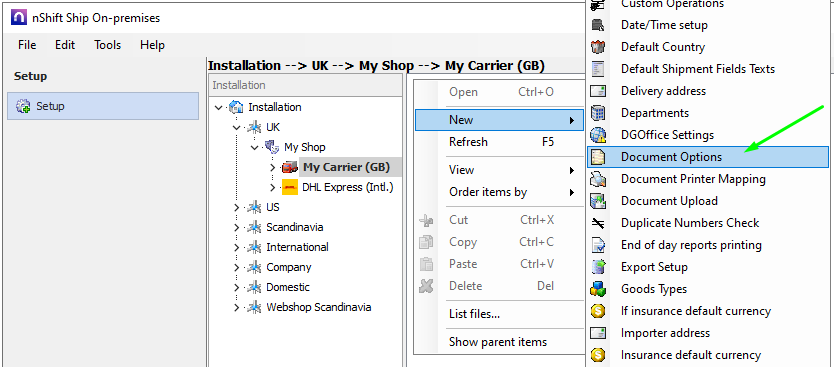The image size is (834, 367).
Task: Click the nShift app logo in title bar
Action: point(19,18)
